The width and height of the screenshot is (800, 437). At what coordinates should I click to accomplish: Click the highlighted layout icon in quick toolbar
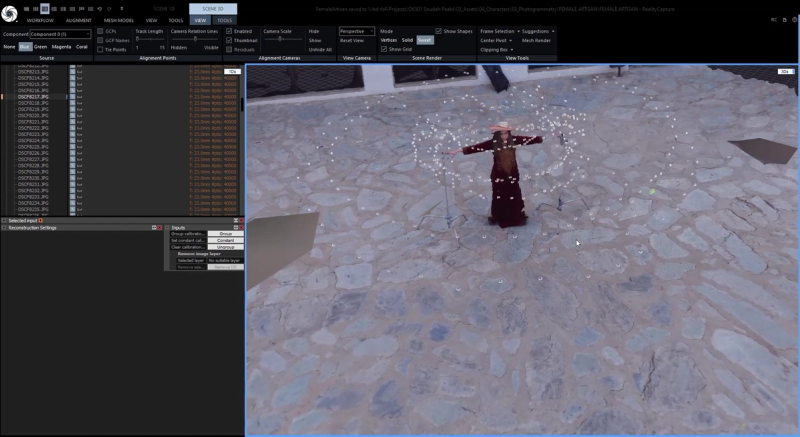tap(45, 8)
